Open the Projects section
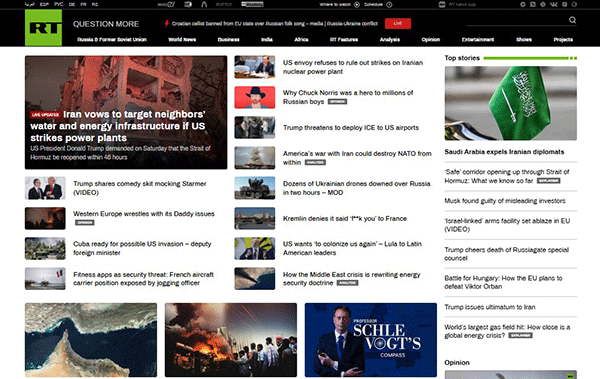Viewport: 600px width, 379px height. click(x=563, y=39)
